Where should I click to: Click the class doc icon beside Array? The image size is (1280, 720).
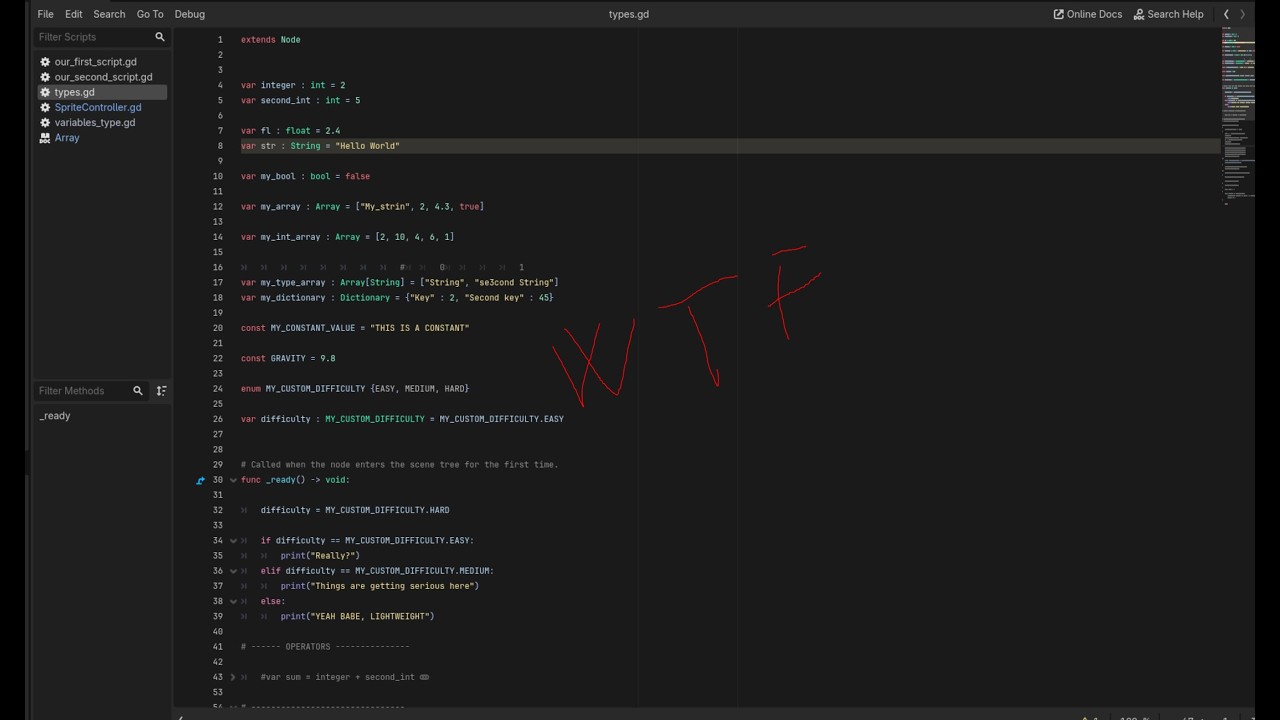click(45, 138)
